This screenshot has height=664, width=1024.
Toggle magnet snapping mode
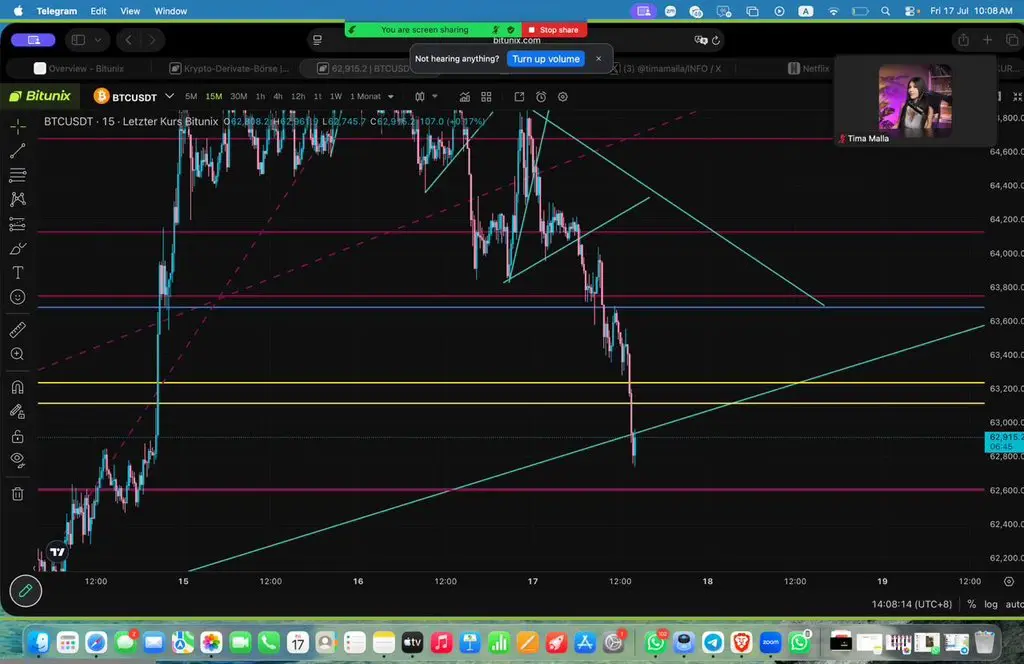18,387
